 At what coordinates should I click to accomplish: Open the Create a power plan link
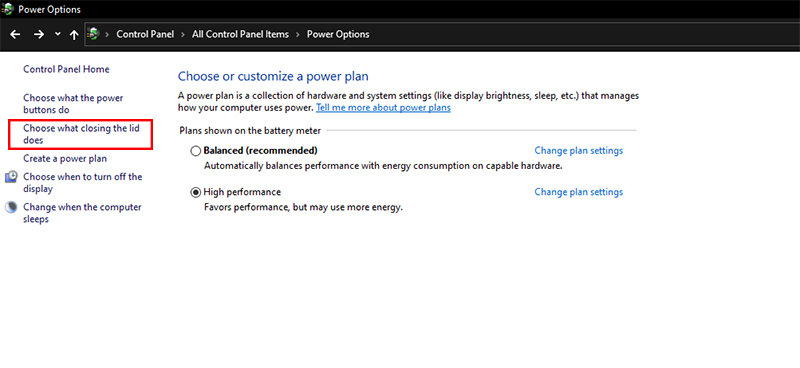[x=65, y=159]
